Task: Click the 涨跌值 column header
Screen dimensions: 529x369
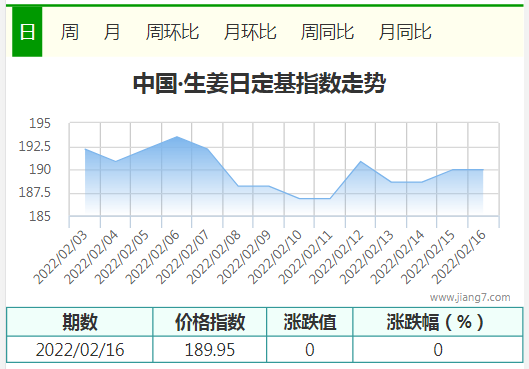Action: tap(310, 322)
